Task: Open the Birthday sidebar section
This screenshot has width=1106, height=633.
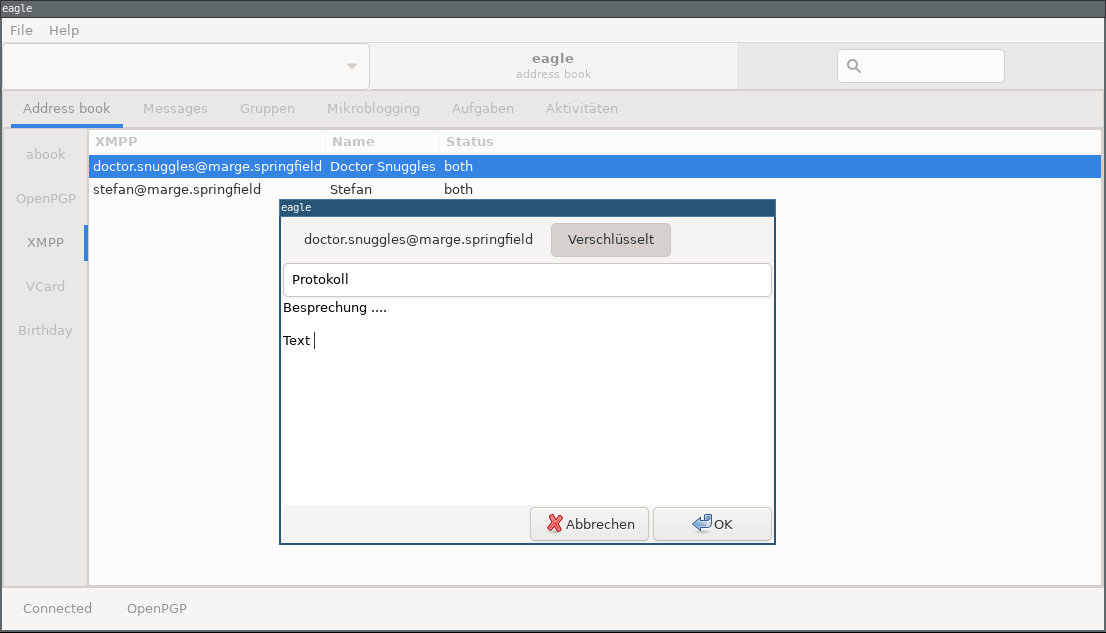Action: (x=45, y=330)
